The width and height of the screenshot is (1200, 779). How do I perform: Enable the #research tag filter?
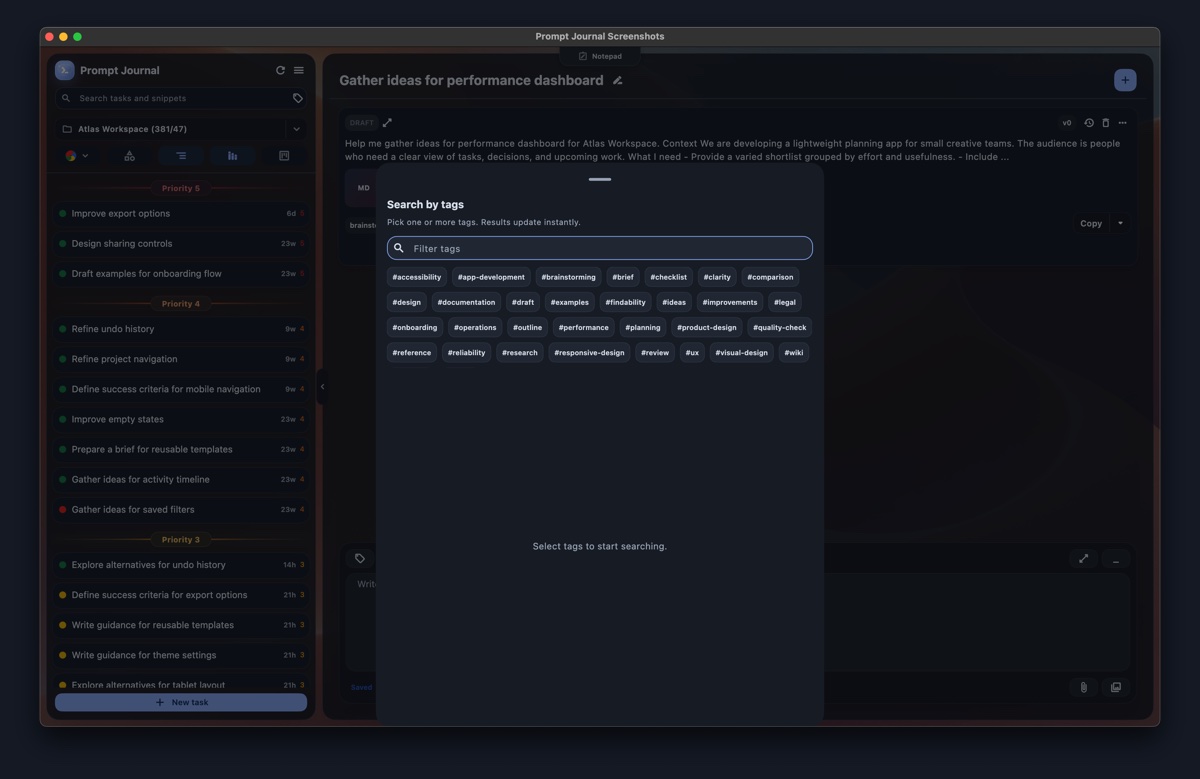point(520,352)
